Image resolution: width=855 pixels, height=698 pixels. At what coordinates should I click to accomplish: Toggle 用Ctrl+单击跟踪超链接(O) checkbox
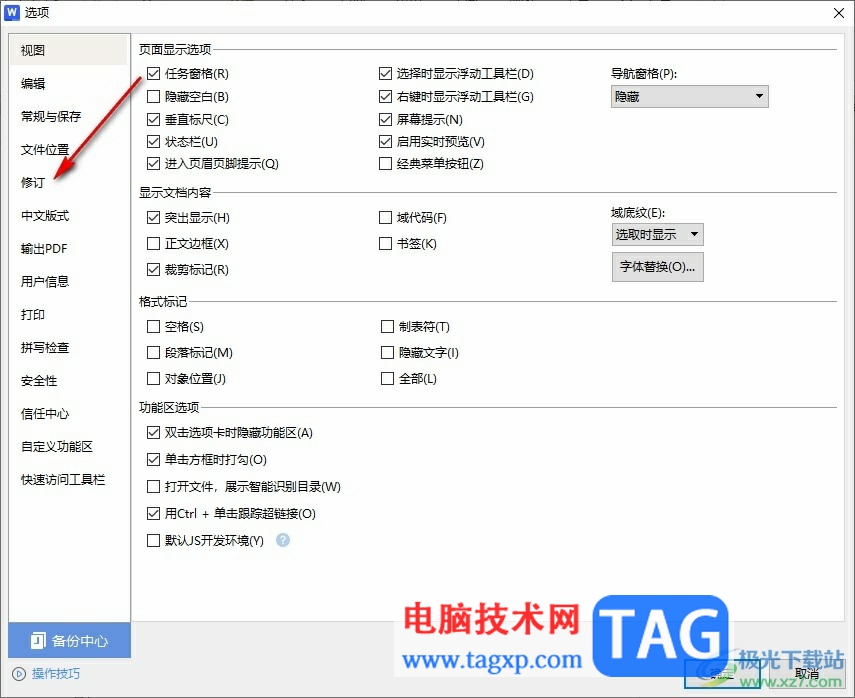click(x=153, y=513)
